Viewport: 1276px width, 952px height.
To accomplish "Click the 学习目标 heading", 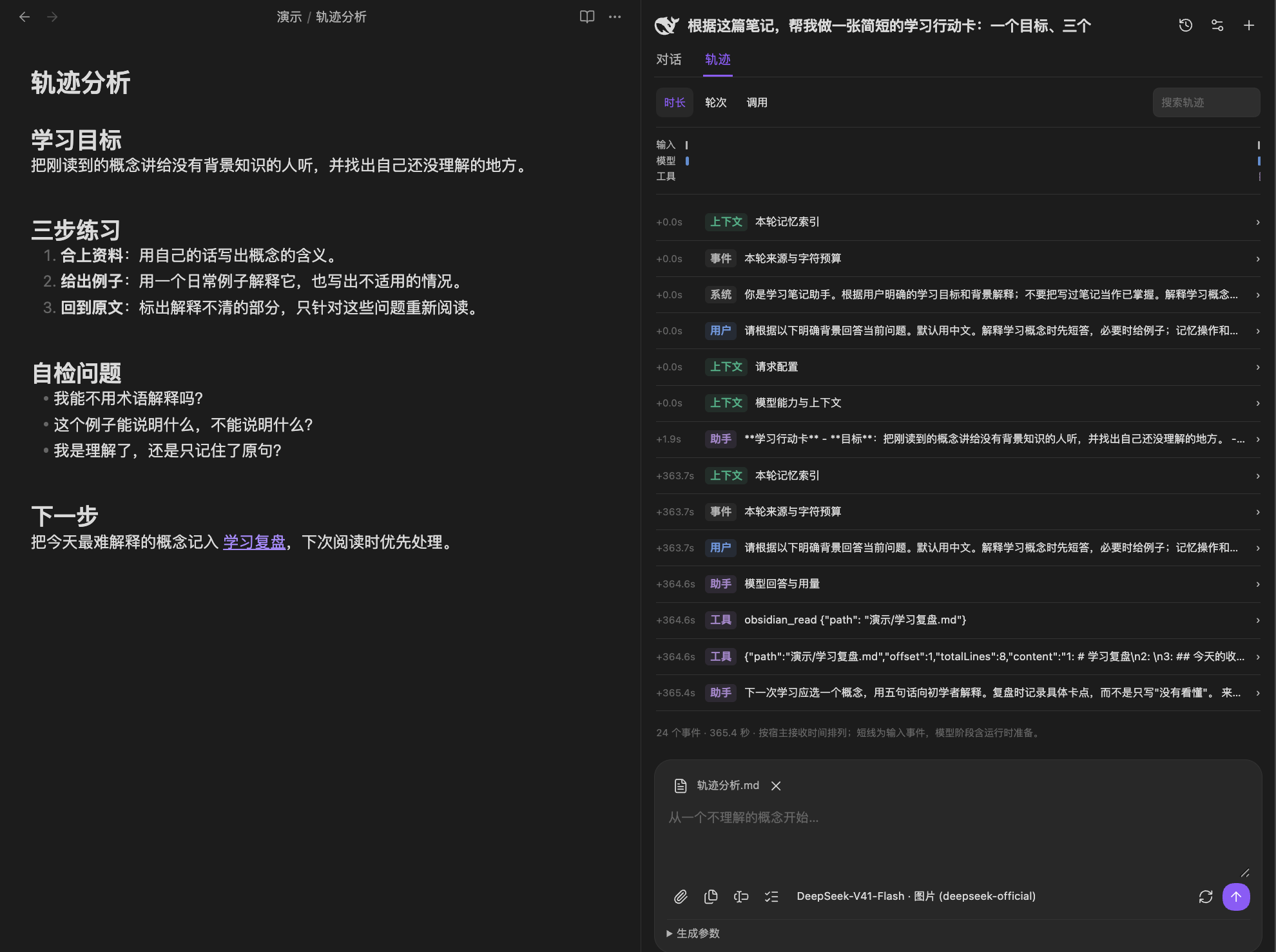I will (76, 140).
